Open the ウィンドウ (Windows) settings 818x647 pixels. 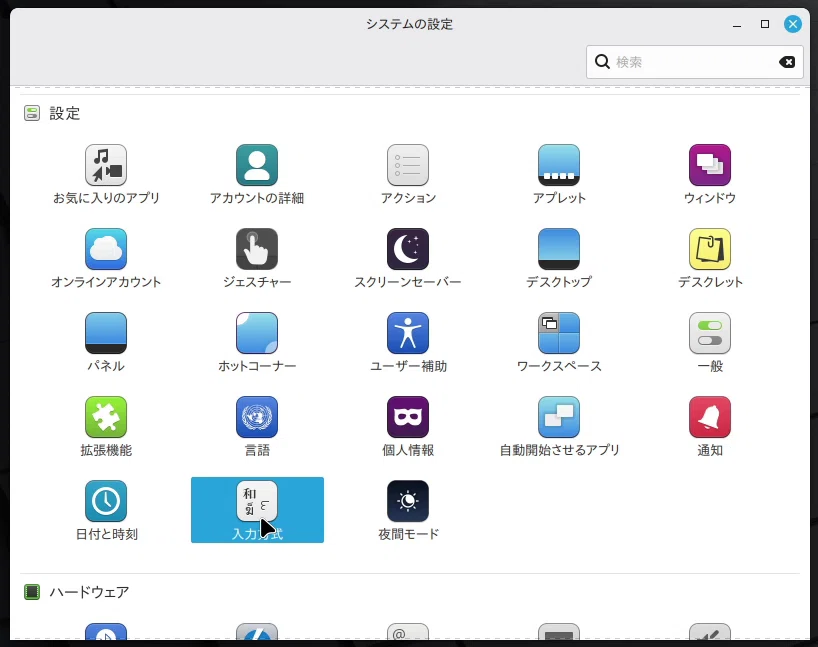point(709,175)
